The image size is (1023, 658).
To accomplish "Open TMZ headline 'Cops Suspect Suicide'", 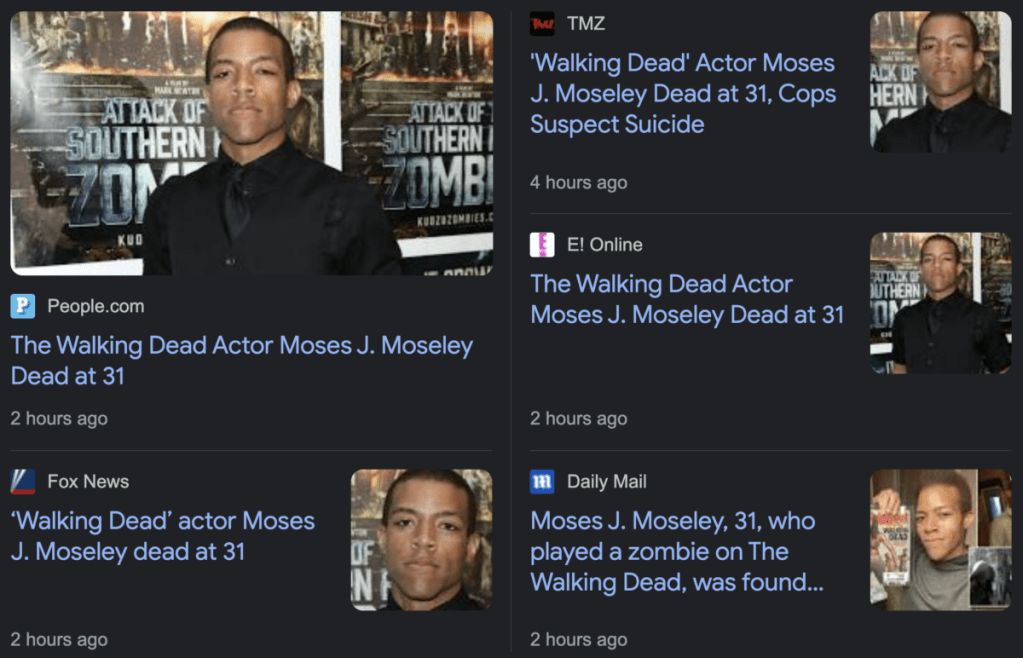I will (x=682, y=93).
